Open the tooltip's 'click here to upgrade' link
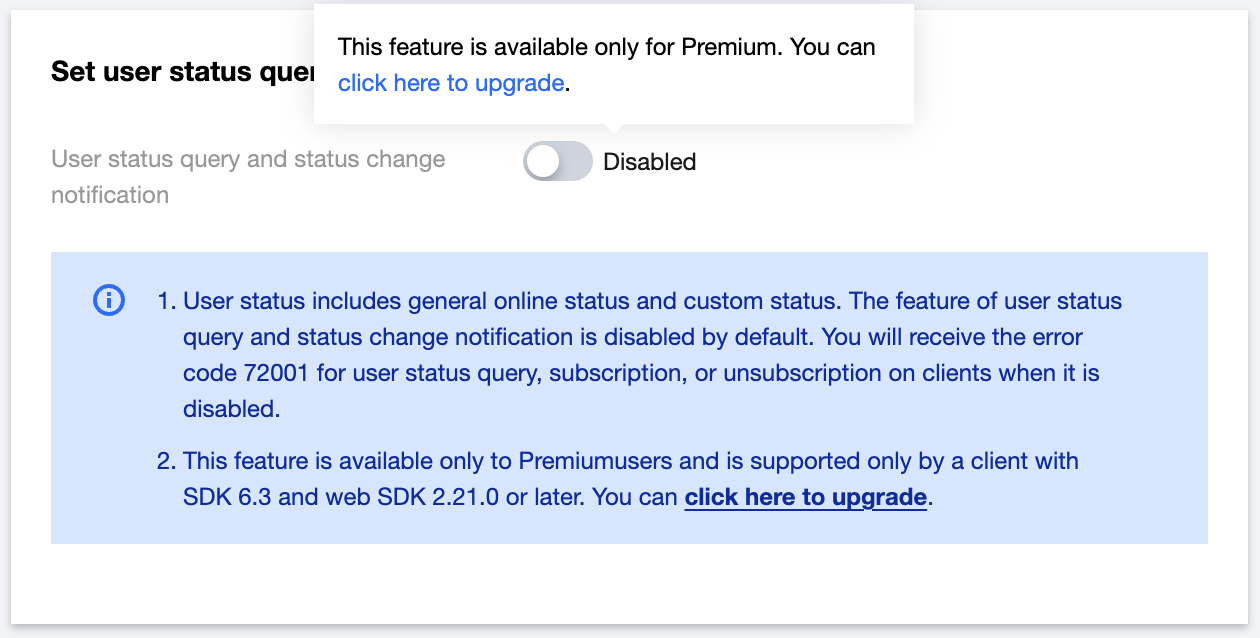The image size is (1260, 638). (451, 83)
